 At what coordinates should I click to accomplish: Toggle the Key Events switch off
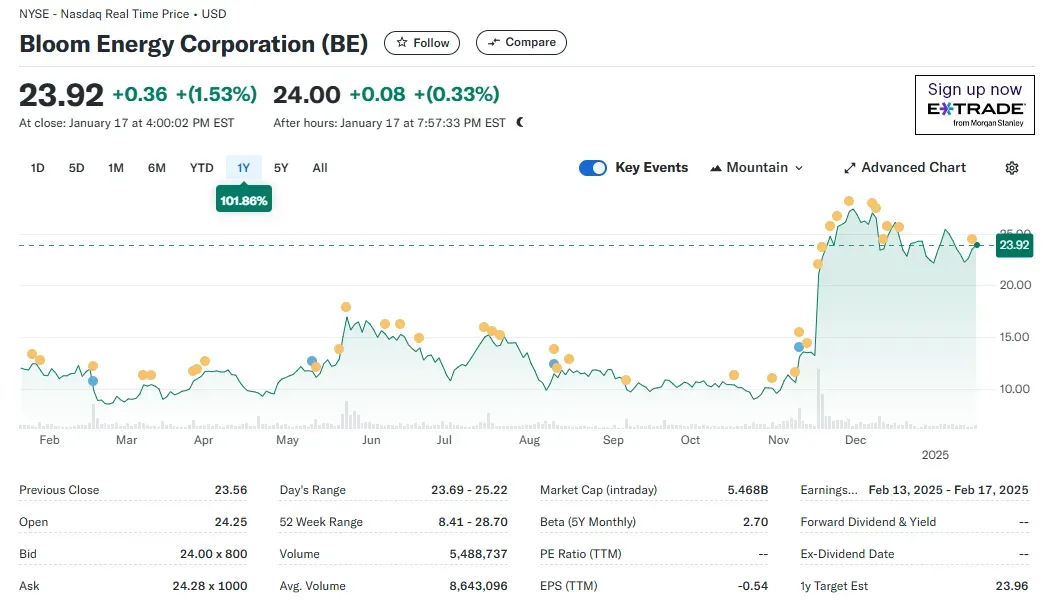click(593, 168)
